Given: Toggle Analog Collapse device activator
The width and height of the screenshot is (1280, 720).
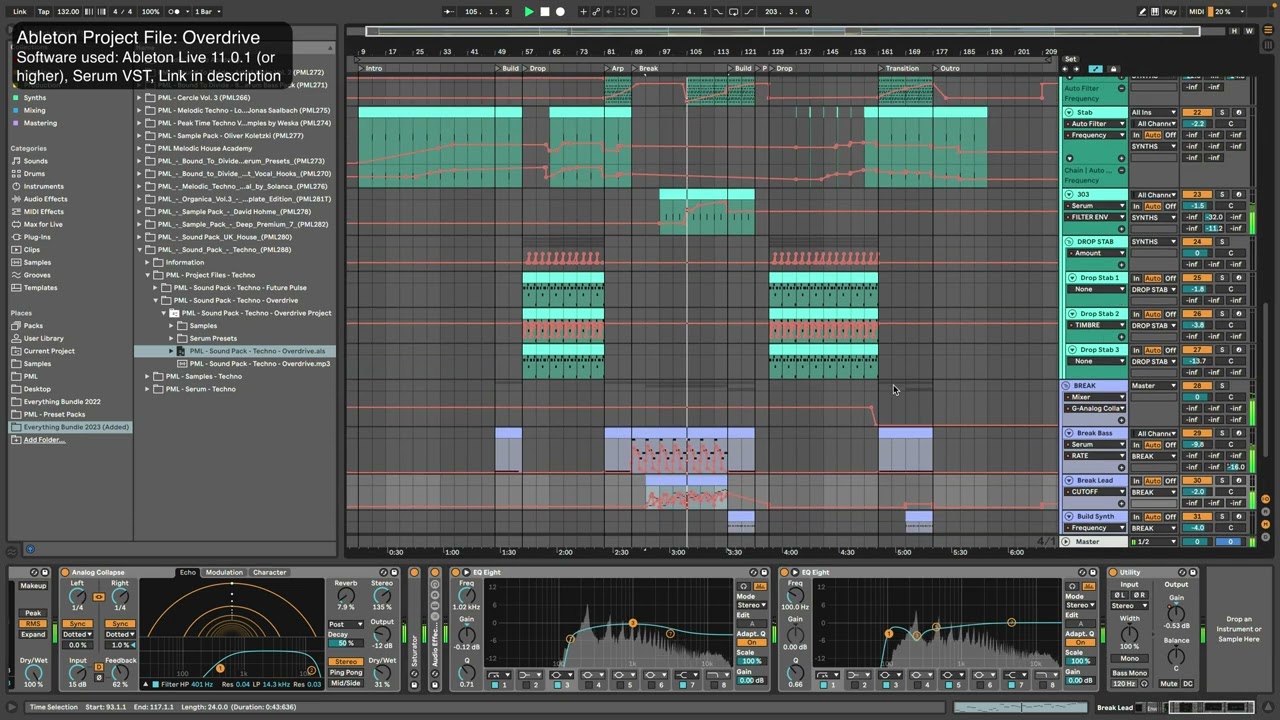Looking at the screenshot, I should [65, 573].
